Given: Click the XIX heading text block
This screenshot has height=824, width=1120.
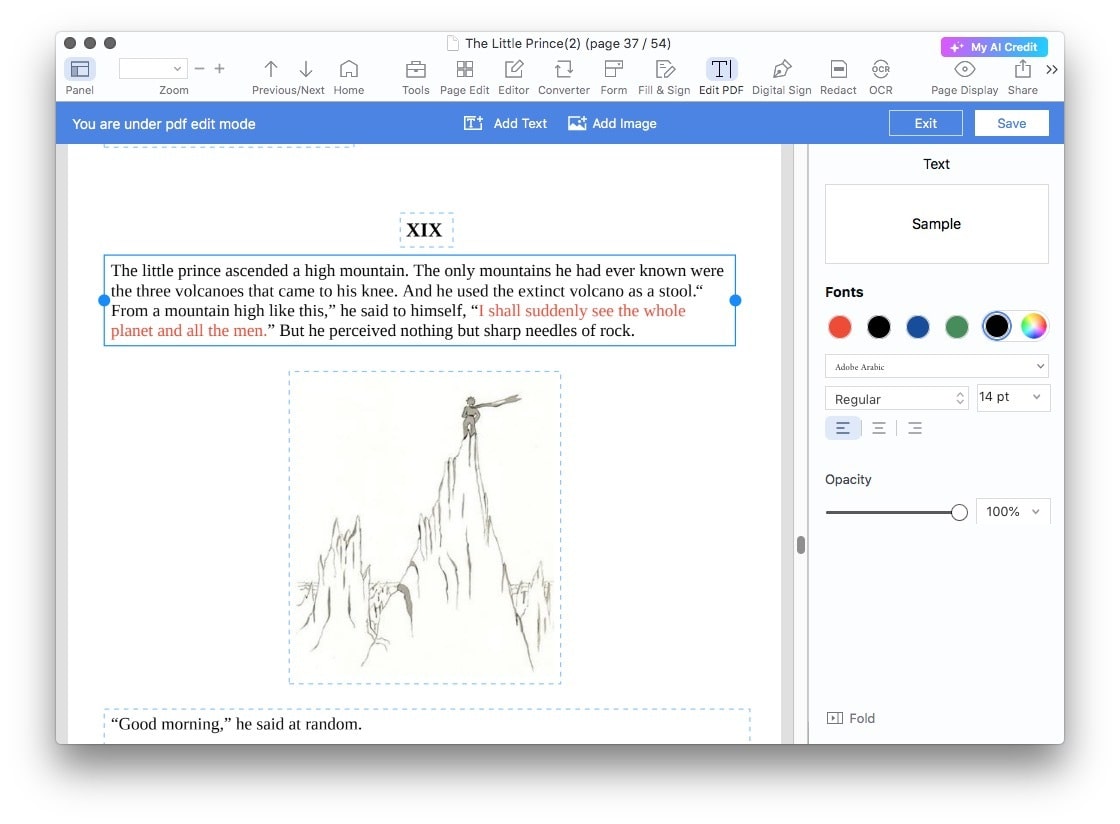Looking at the screenshot, I should point(426,230).
